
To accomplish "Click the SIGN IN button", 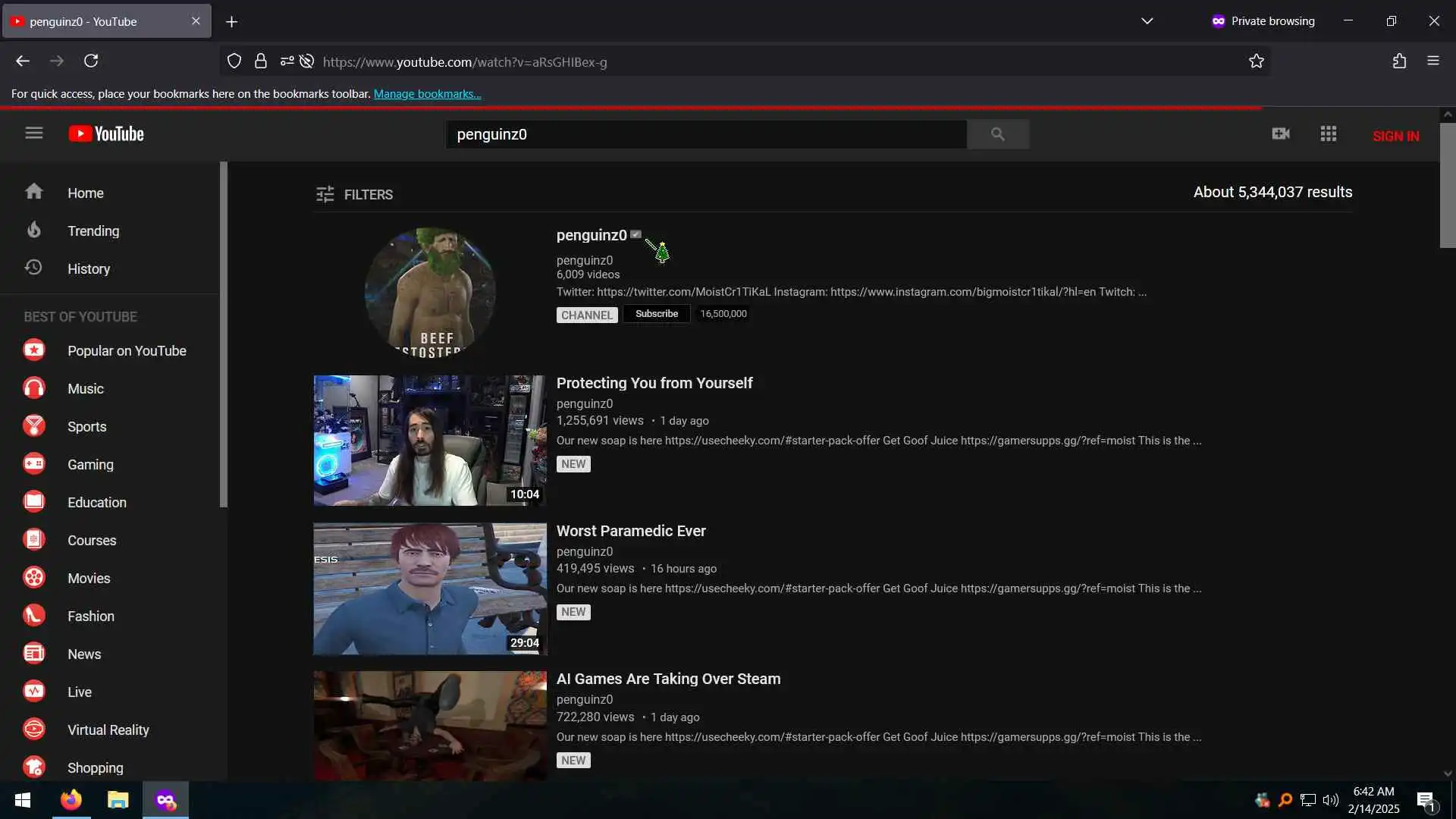I will tap(1395, 136).
